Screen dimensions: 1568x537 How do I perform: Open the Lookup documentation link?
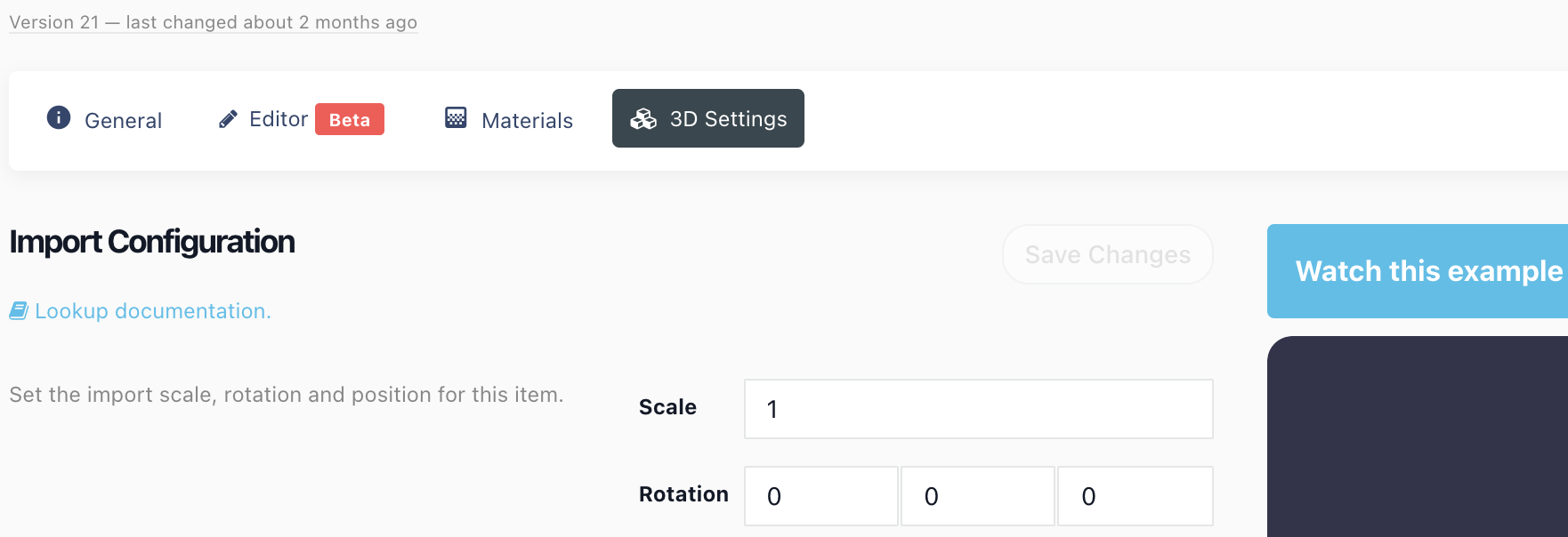[153, 311]
